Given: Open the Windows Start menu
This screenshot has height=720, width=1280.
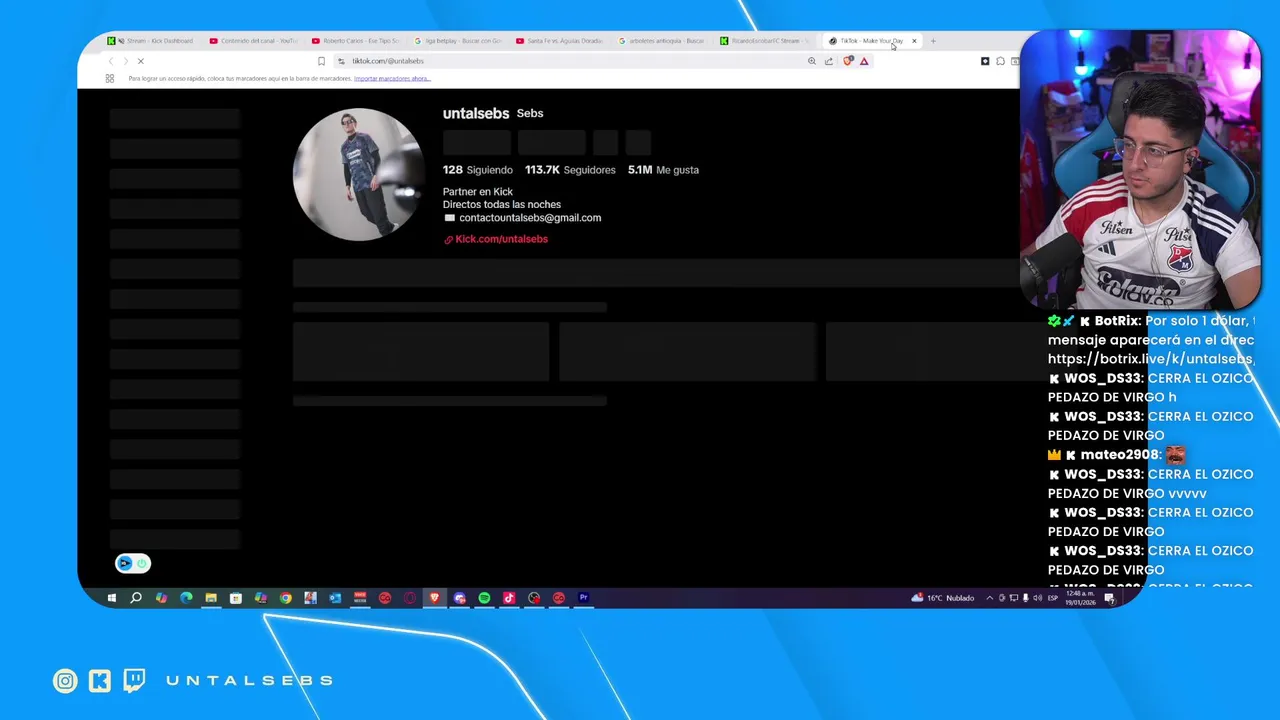Looking at the screenshot, I should (111, 598).
